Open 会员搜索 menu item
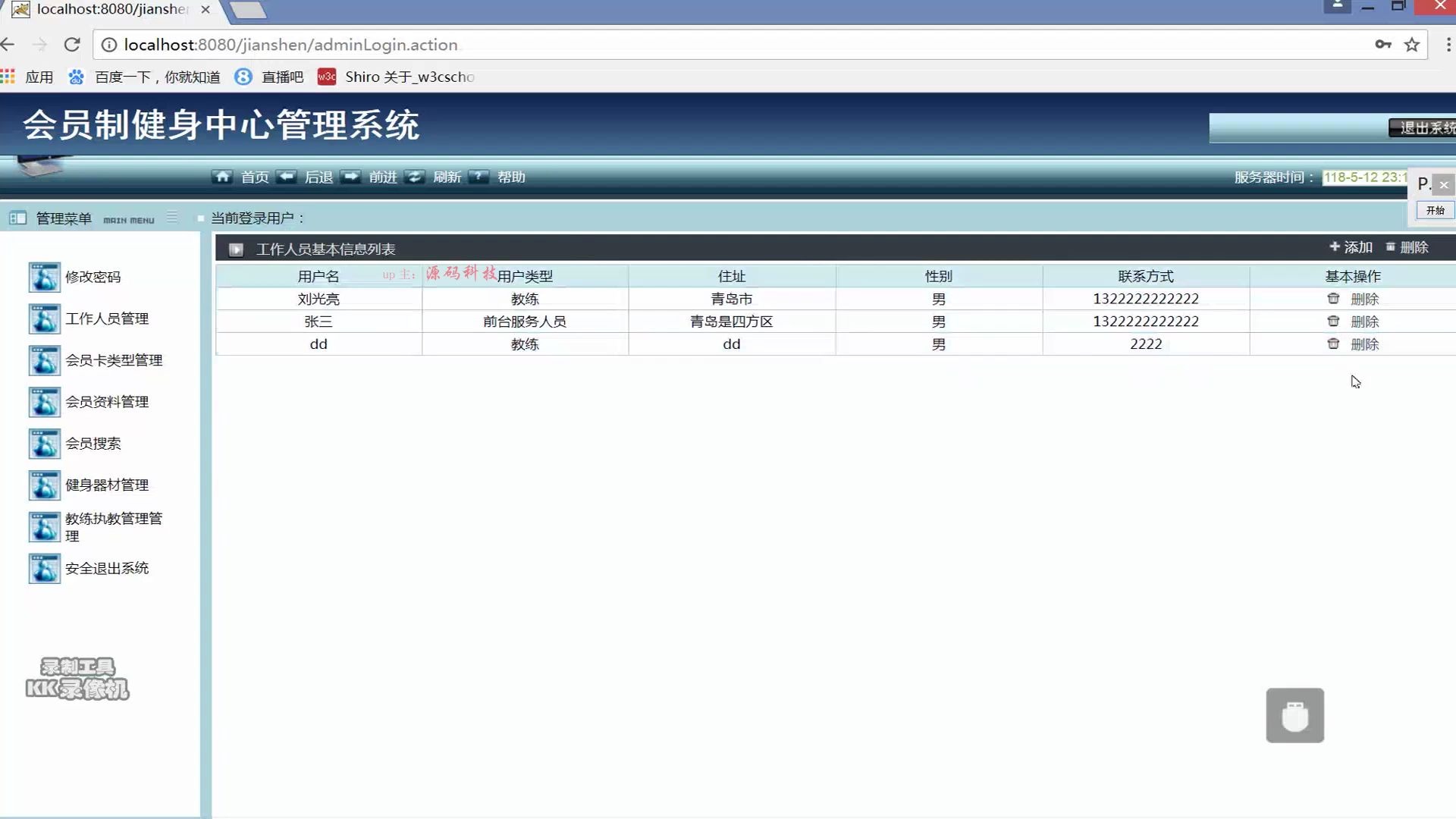The width and height of the screenshot is (1456, 819). coord(93,444)
